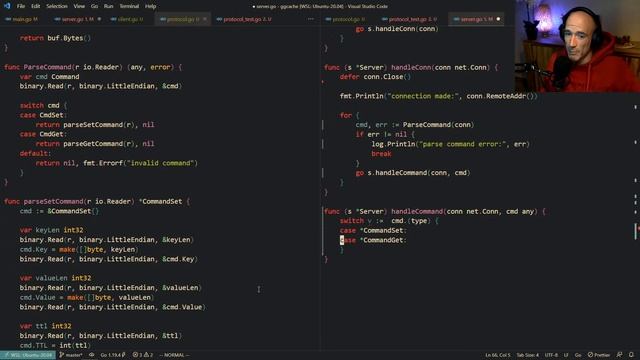Open the Go menu
The width and height of the screenshot is (640, 360).
(94, 6)
